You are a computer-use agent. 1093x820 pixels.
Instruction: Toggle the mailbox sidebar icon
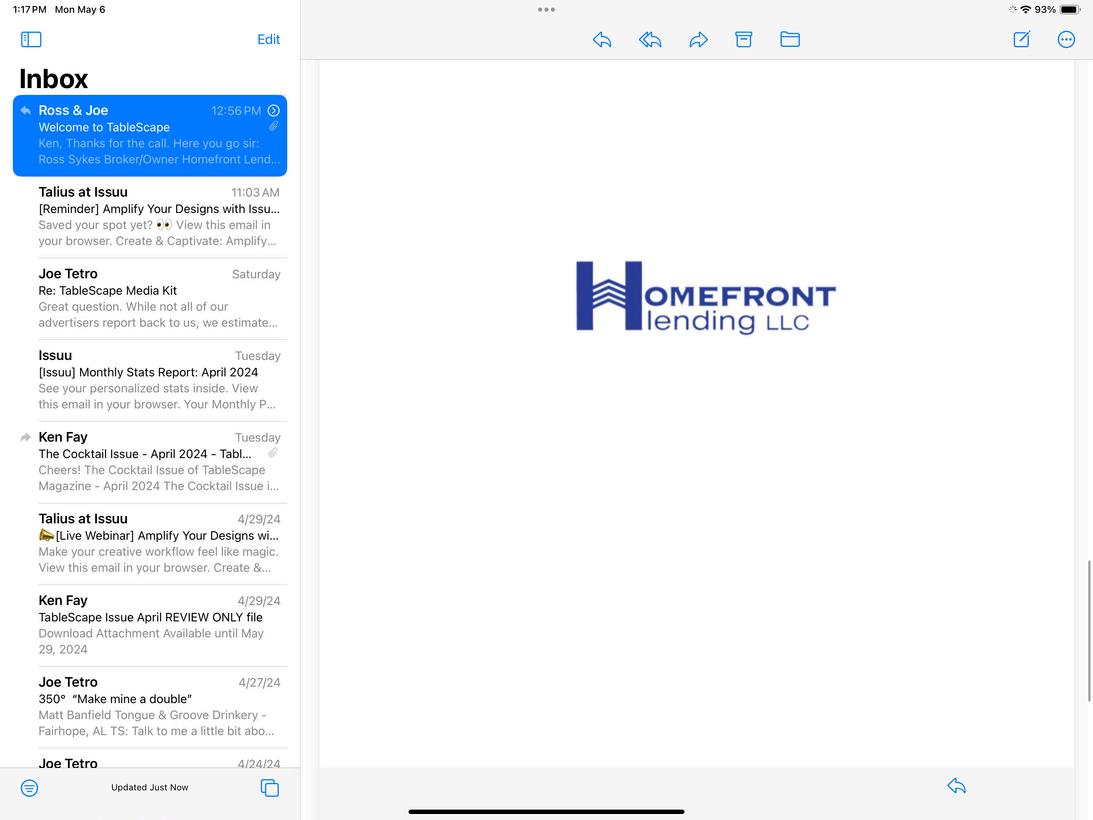click(x=31, y=39)
